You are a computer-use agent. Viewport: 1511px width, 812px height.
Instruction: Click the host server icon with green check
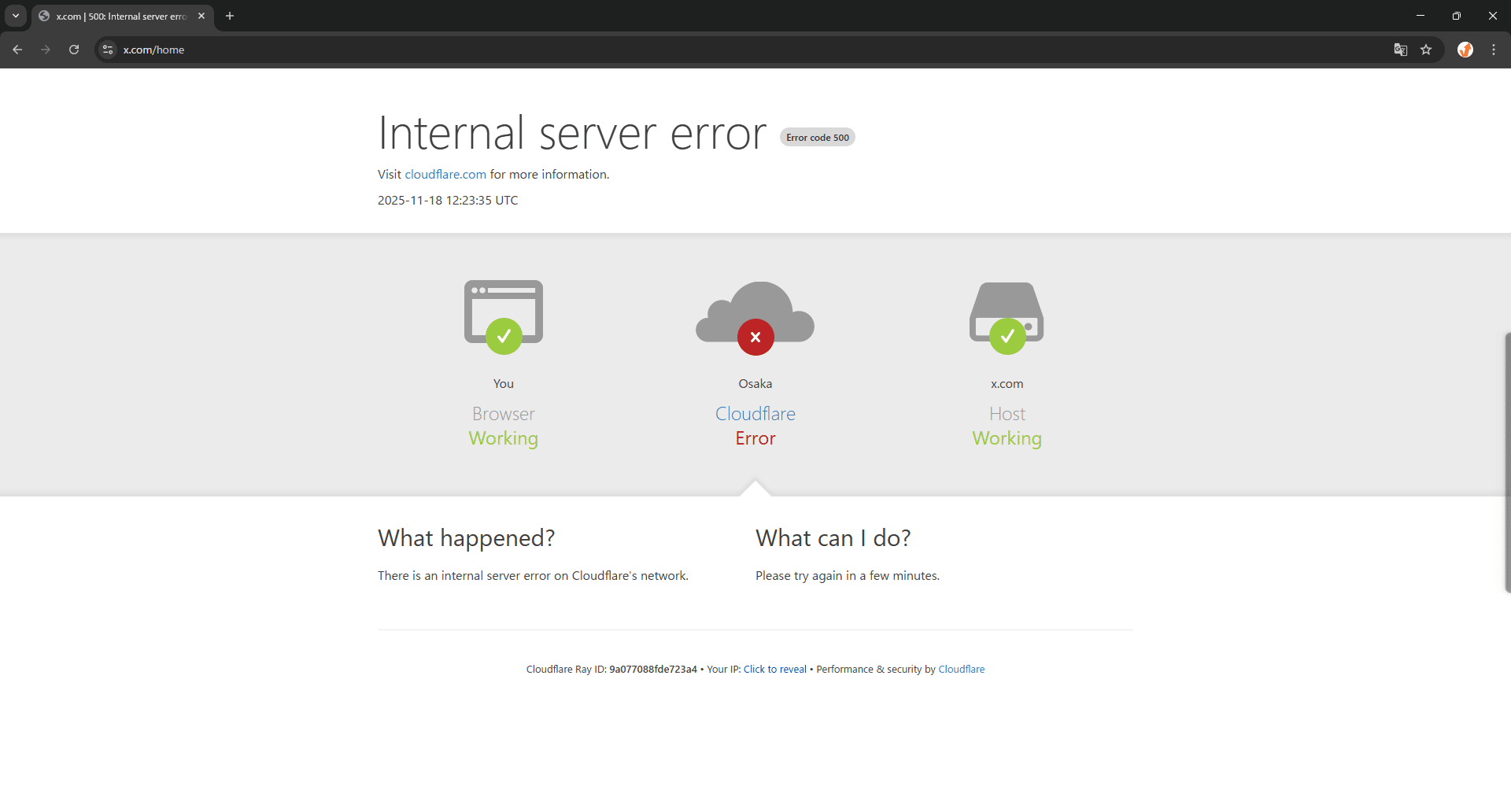[1007, 317]
